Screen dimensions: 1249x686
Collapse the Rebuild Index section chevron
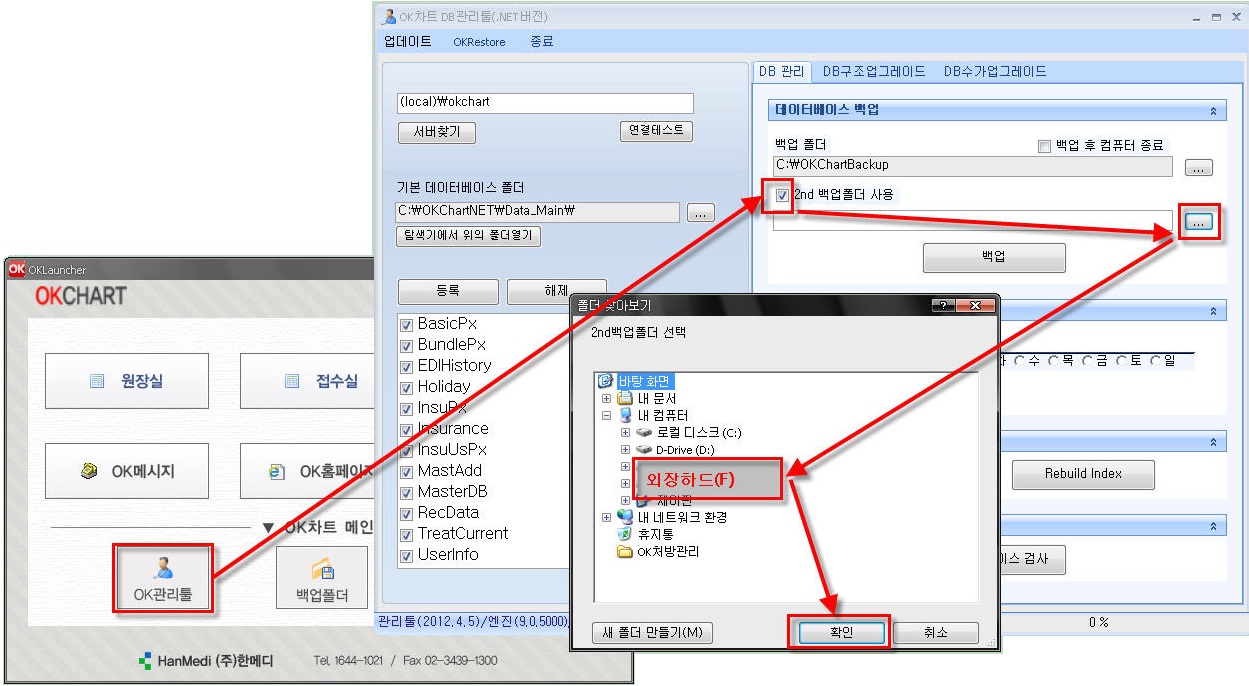point(1215,442)
